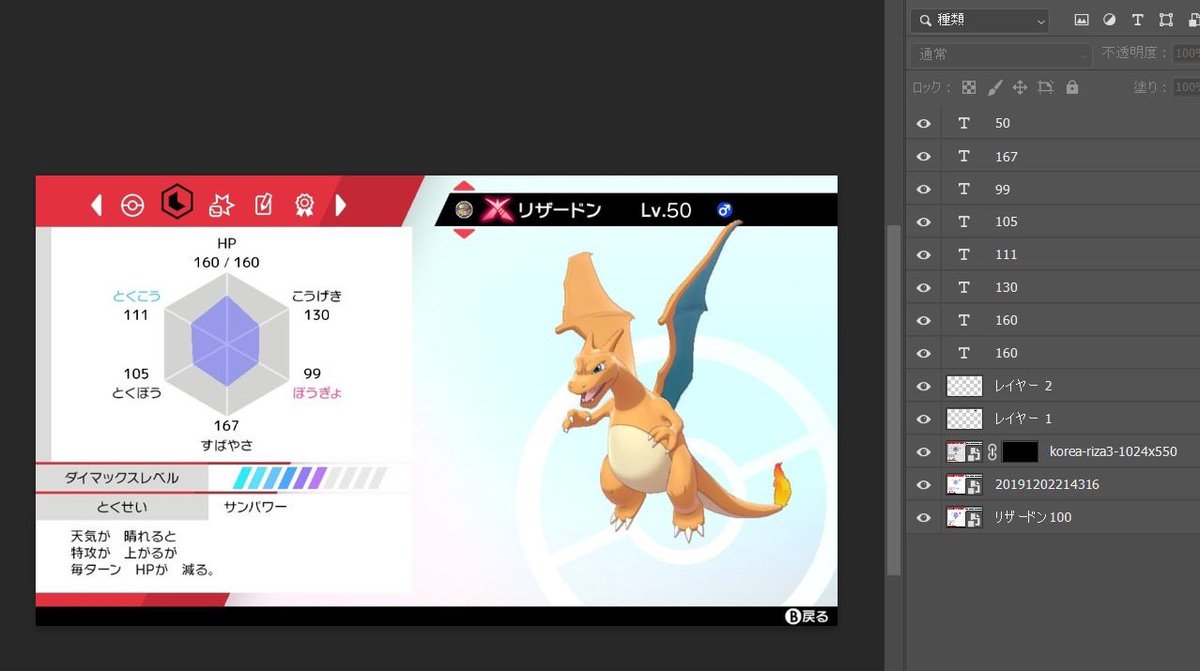Hide the text layer 167
The height and width of the screenshot is (671, 1200).
pyautogui.click(x=923, y=156)
